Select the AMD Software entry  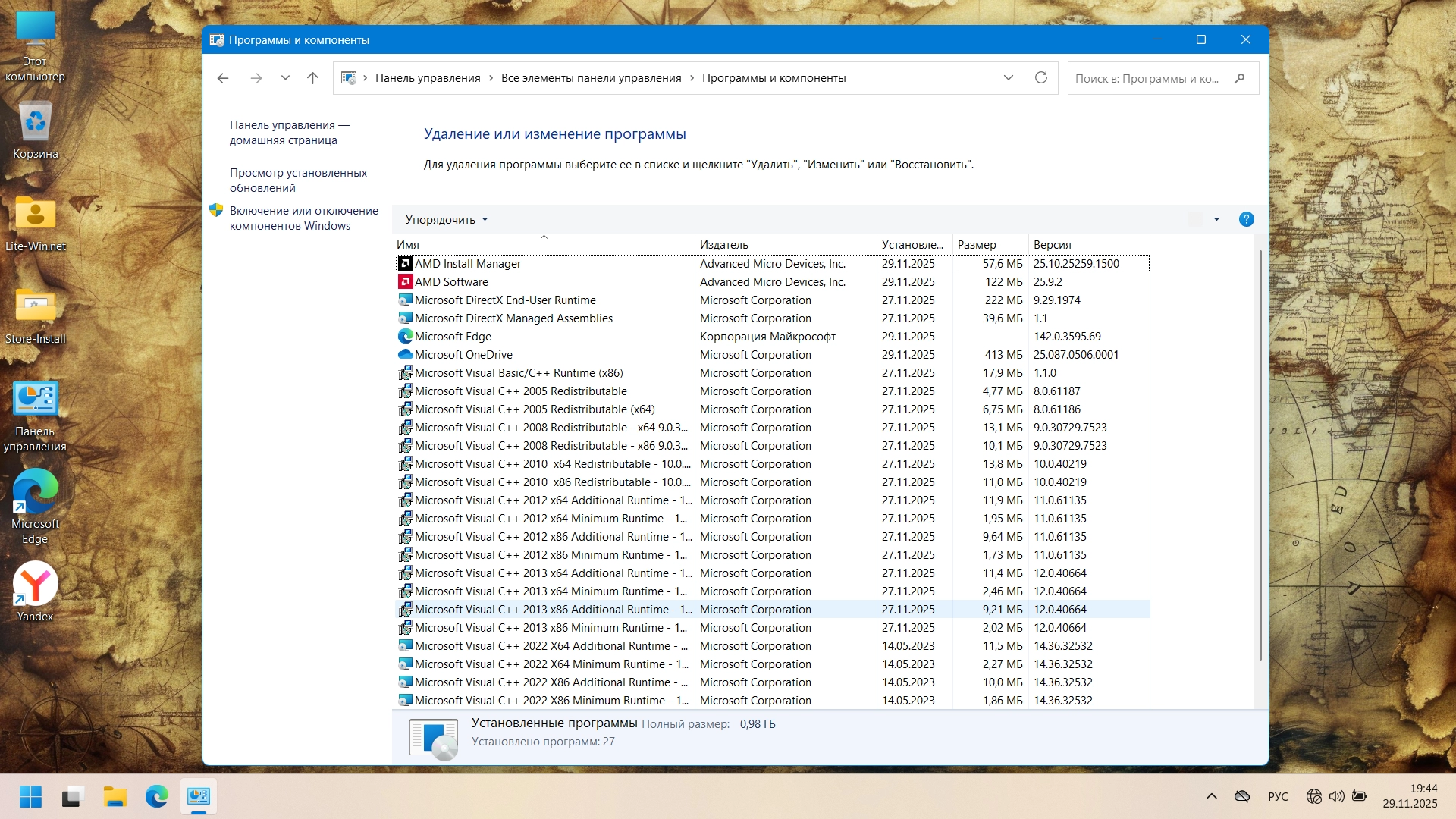pos(451,282)
